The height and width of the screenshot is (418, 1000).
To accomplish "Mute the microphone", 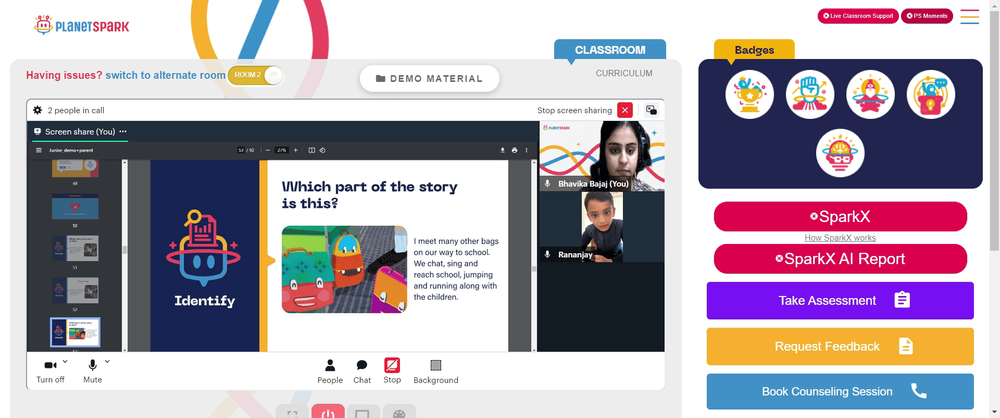I will [x=92, y=371].
